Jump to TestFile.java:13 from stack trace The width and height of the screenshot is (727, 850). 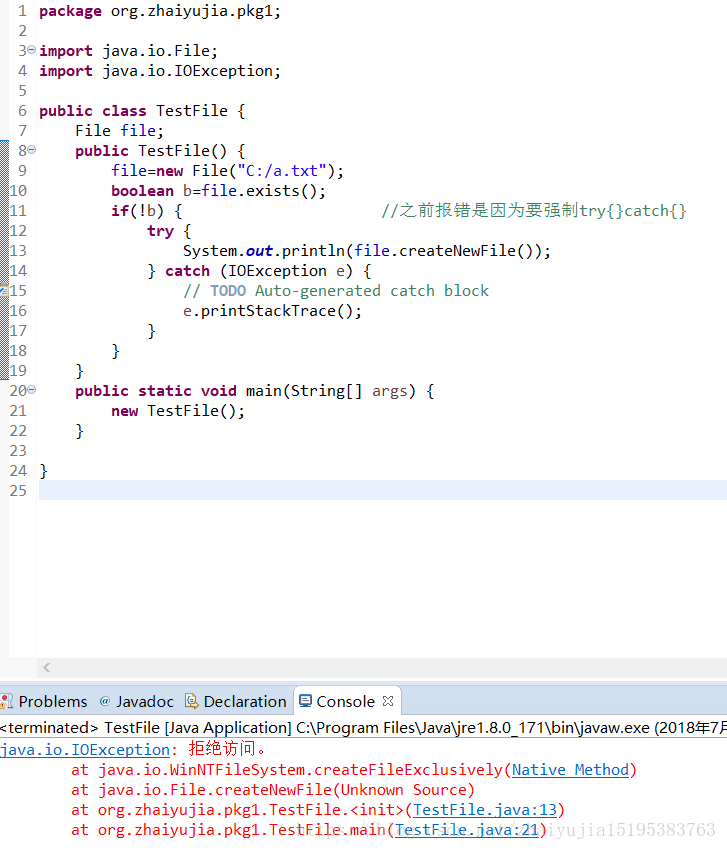coord(485,810)
